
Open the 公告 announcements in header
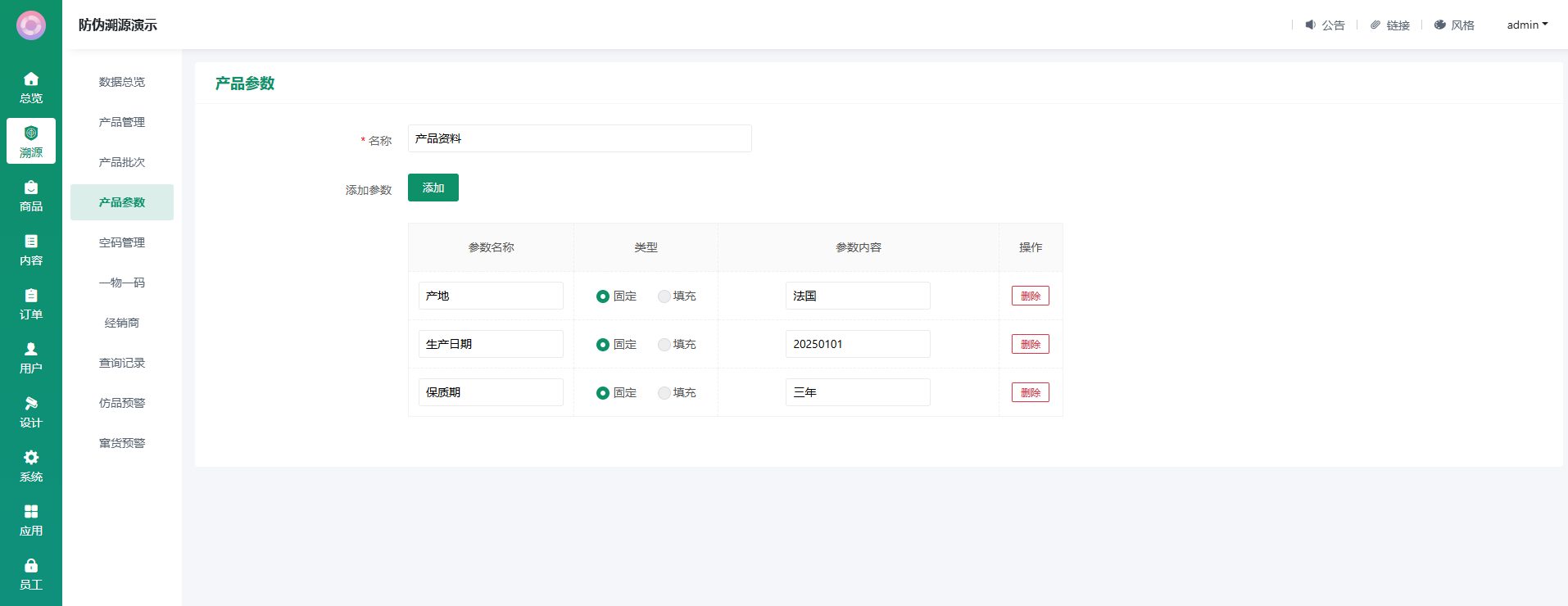click(1325, 25)
